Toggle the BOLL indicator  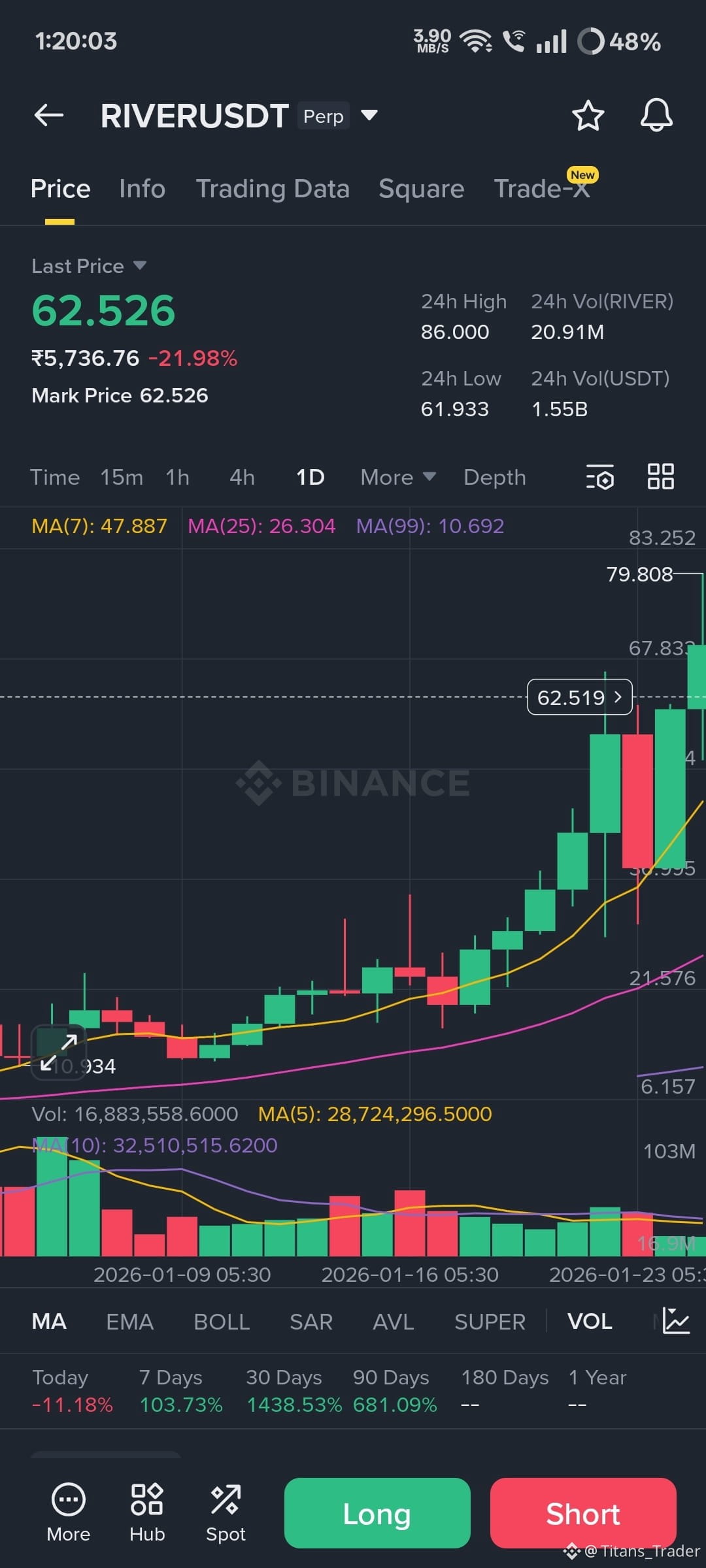[x=222, y=1321]
